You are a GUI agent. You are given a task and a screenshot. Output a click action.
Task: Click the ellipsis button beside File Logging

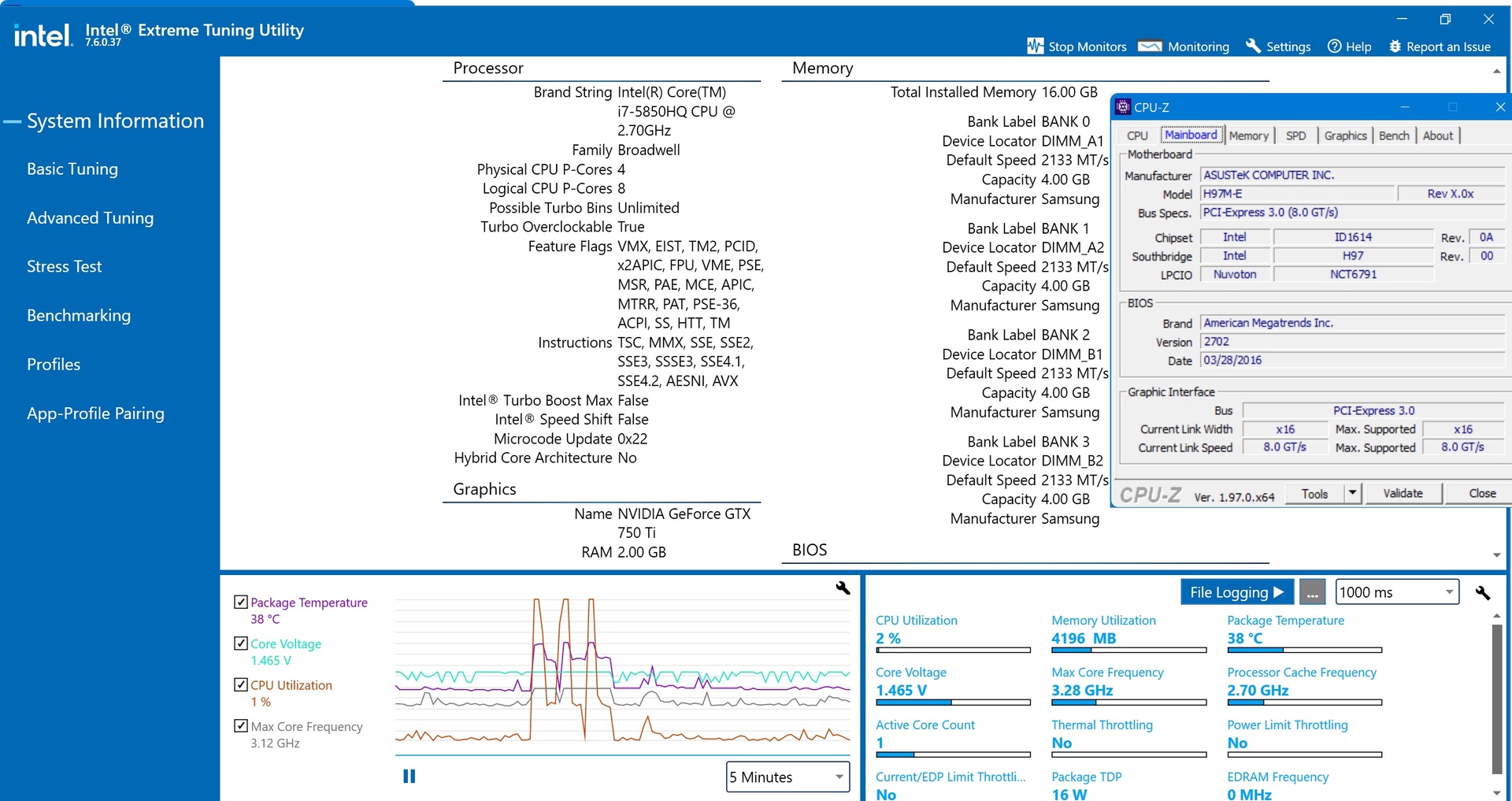click(x=1312, y=592)
